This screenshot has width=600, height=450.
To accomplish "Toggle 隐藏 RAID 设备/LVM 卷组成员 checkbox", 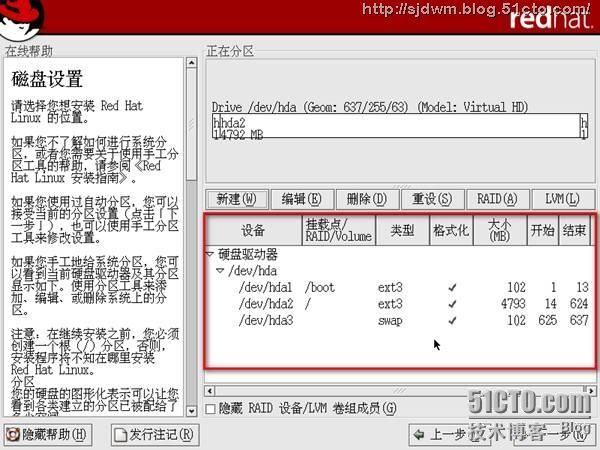I will point(210,409).
